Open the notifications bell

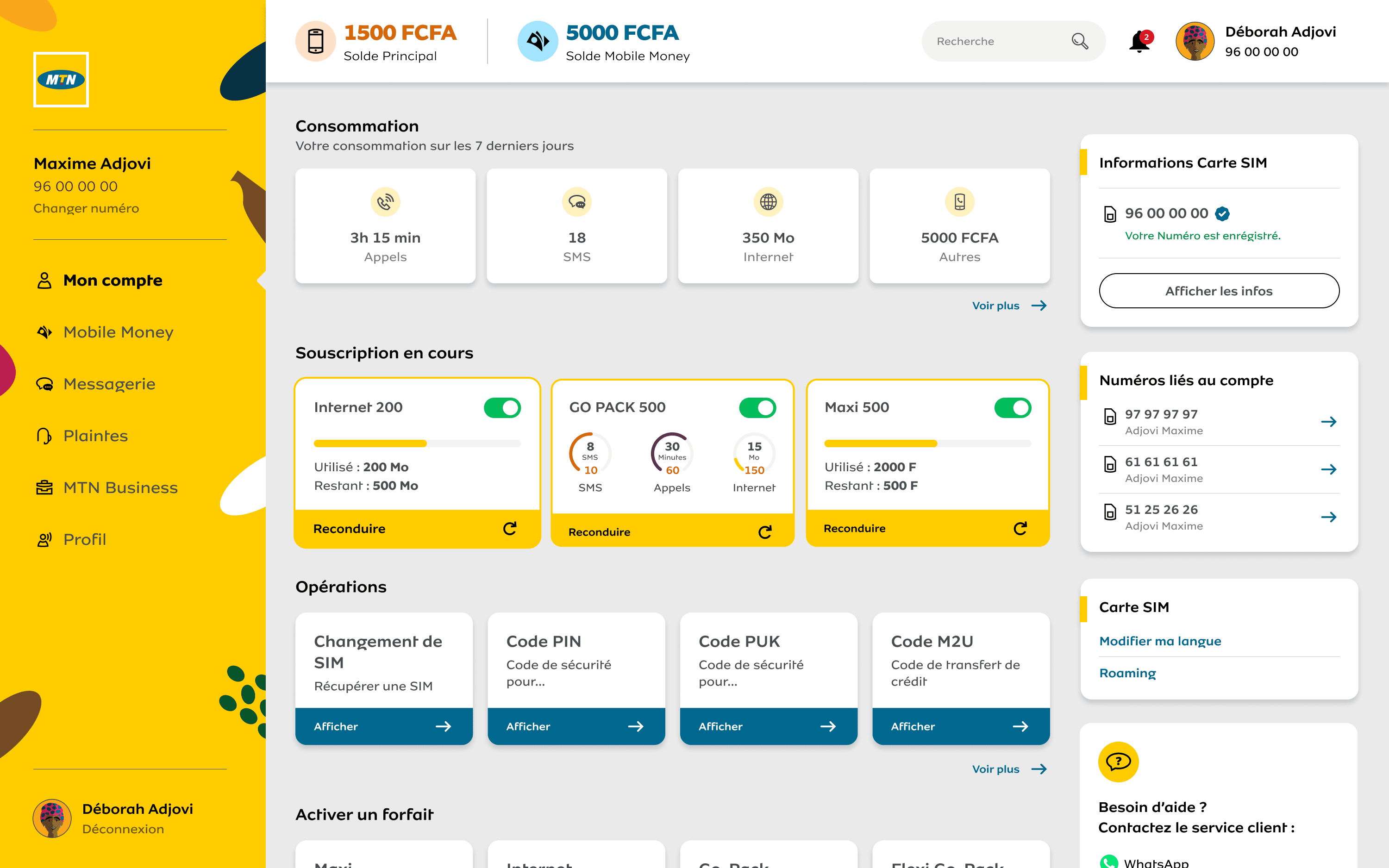1139,41
